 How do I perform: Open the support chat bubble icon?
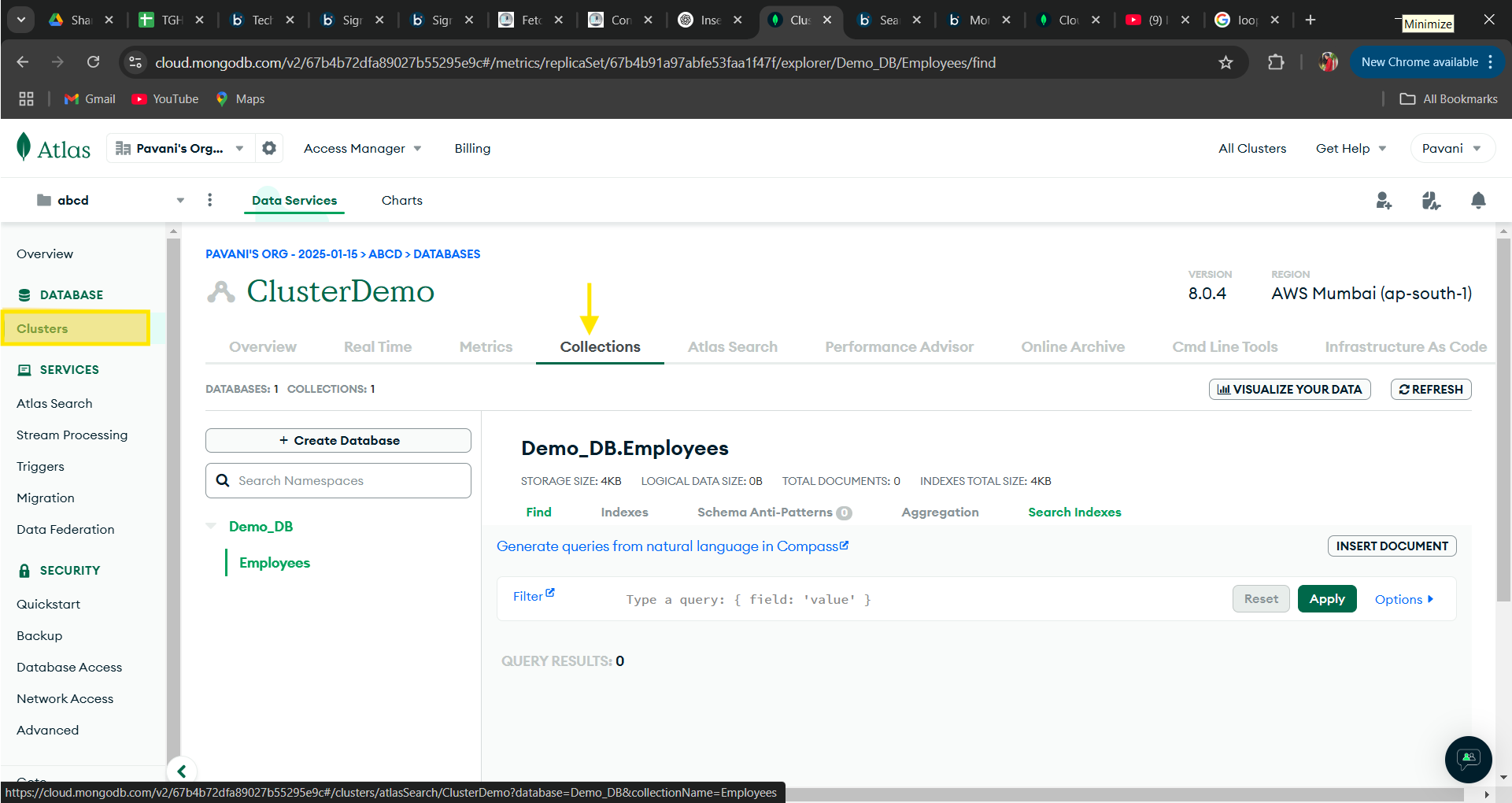[1468, 759]
